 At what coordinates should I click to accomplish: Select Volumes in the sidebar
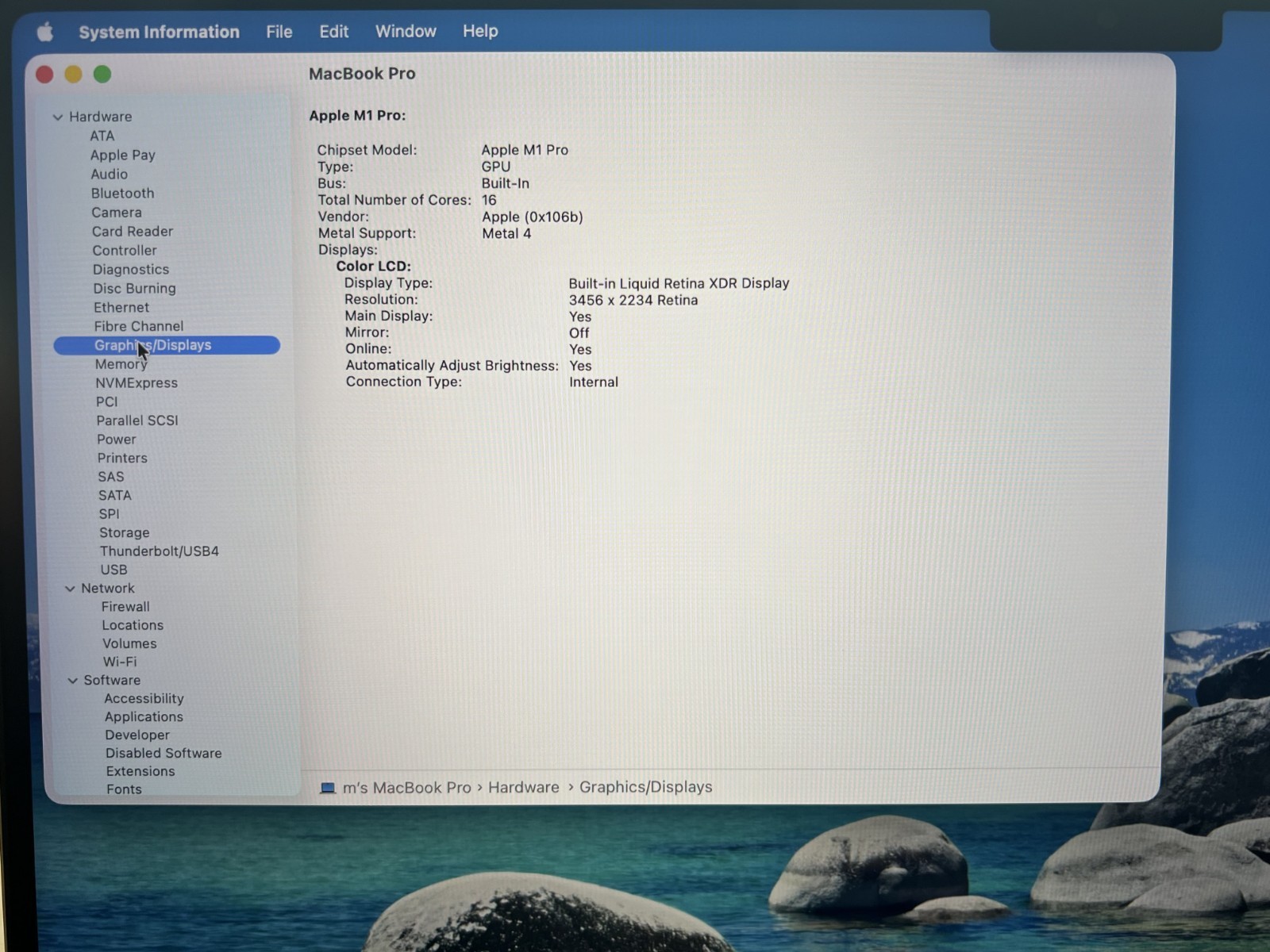pyautogui.click(x=129, y=643)
